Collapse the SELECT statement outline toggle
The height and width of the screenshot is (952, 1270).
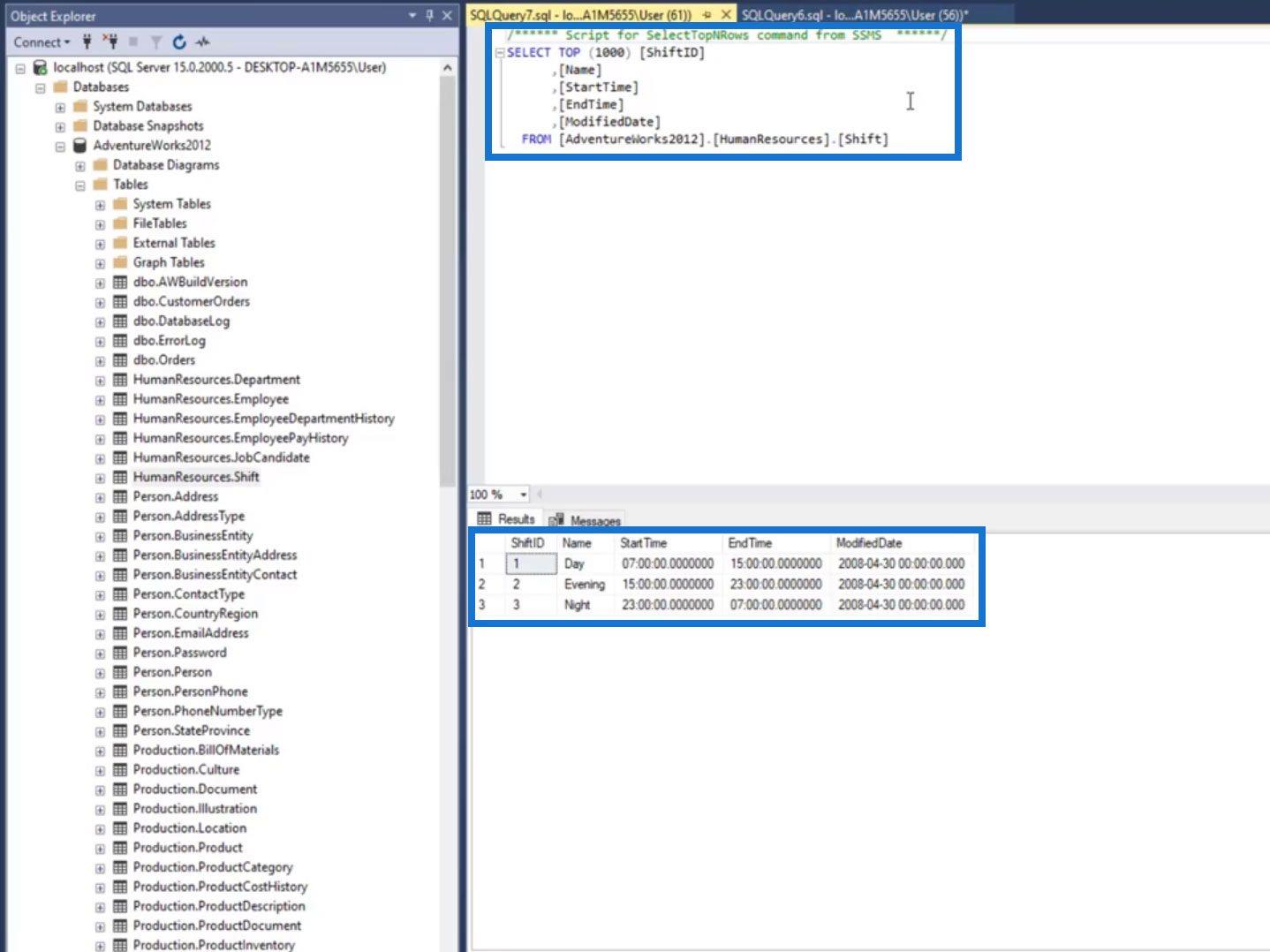pos(500,53)
